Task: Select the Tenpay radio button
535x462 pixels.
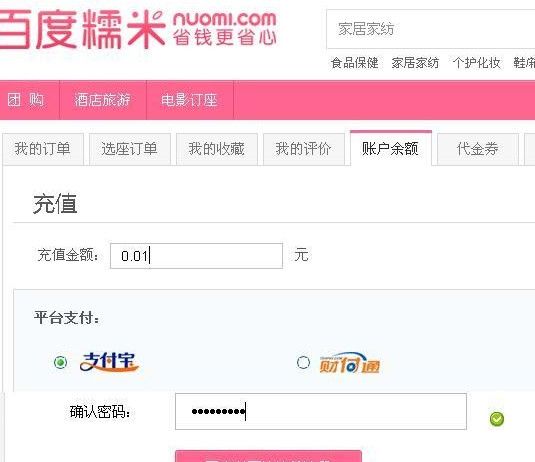Action: pyautogui.click(x=303, y=362)
